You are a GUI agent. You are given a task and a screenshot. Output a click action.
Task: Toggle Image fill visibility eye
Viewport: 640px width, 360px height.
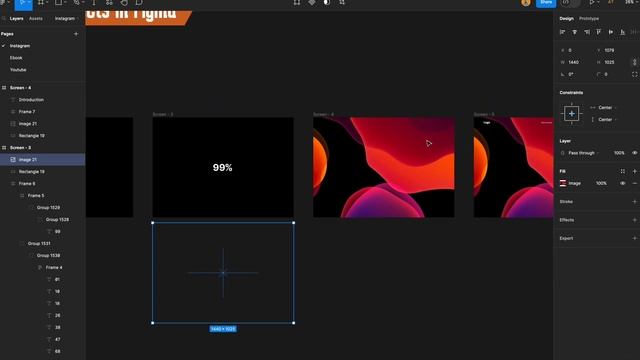click(x=622, y=183)
